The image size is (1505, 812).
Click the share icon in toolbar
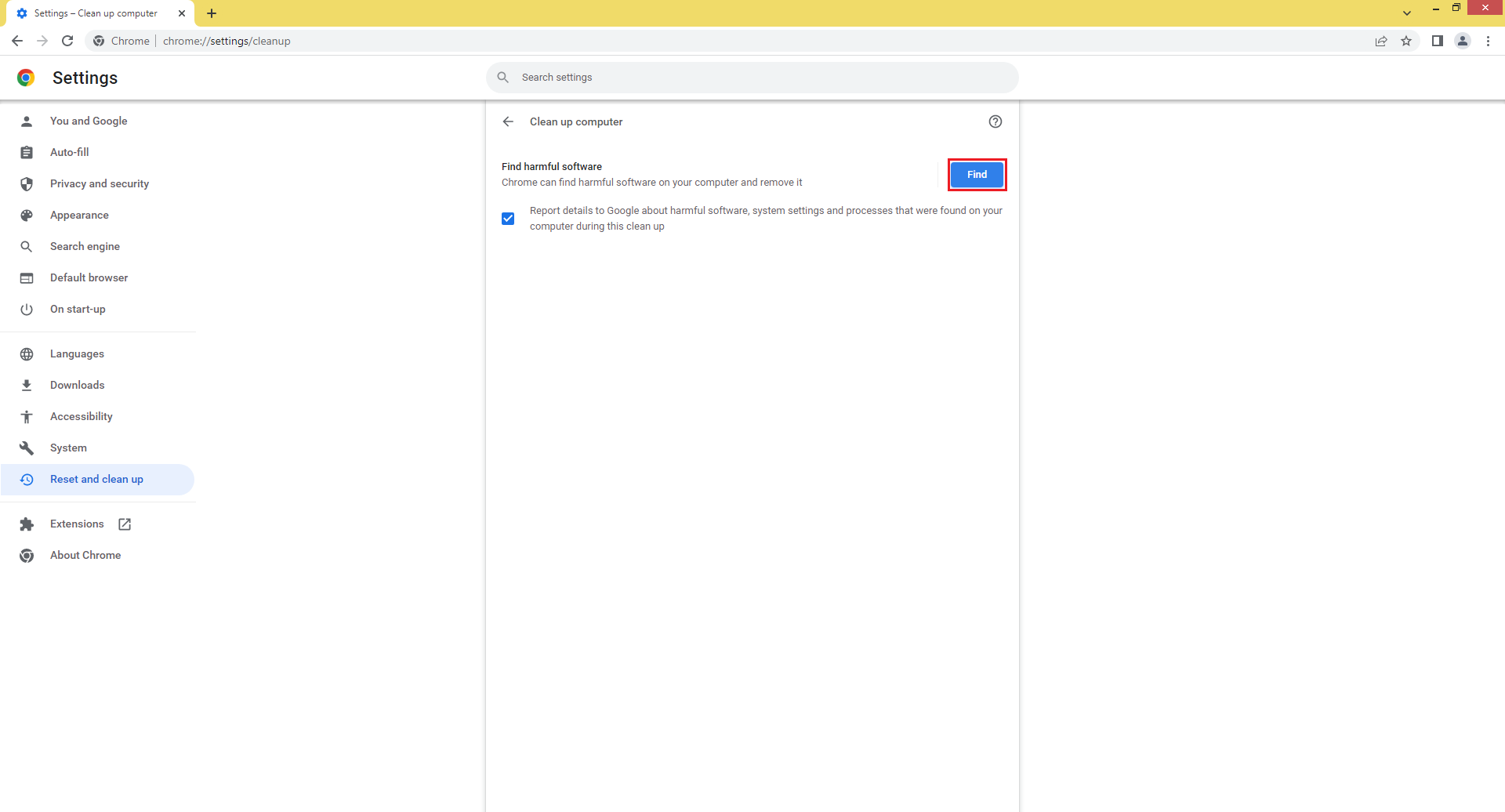point(1381,41)
